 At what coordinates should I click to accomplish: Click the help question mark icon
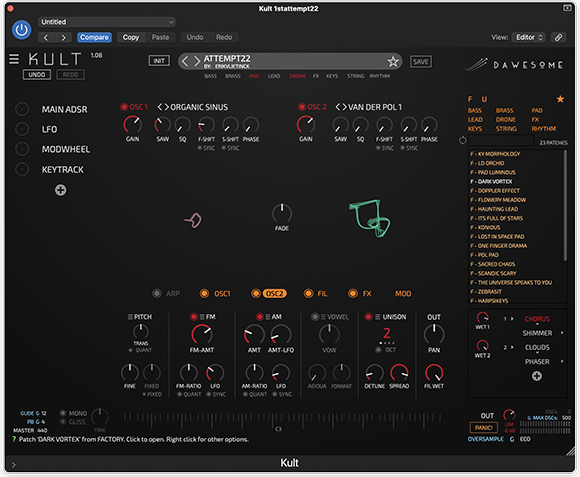pos(14,439)
